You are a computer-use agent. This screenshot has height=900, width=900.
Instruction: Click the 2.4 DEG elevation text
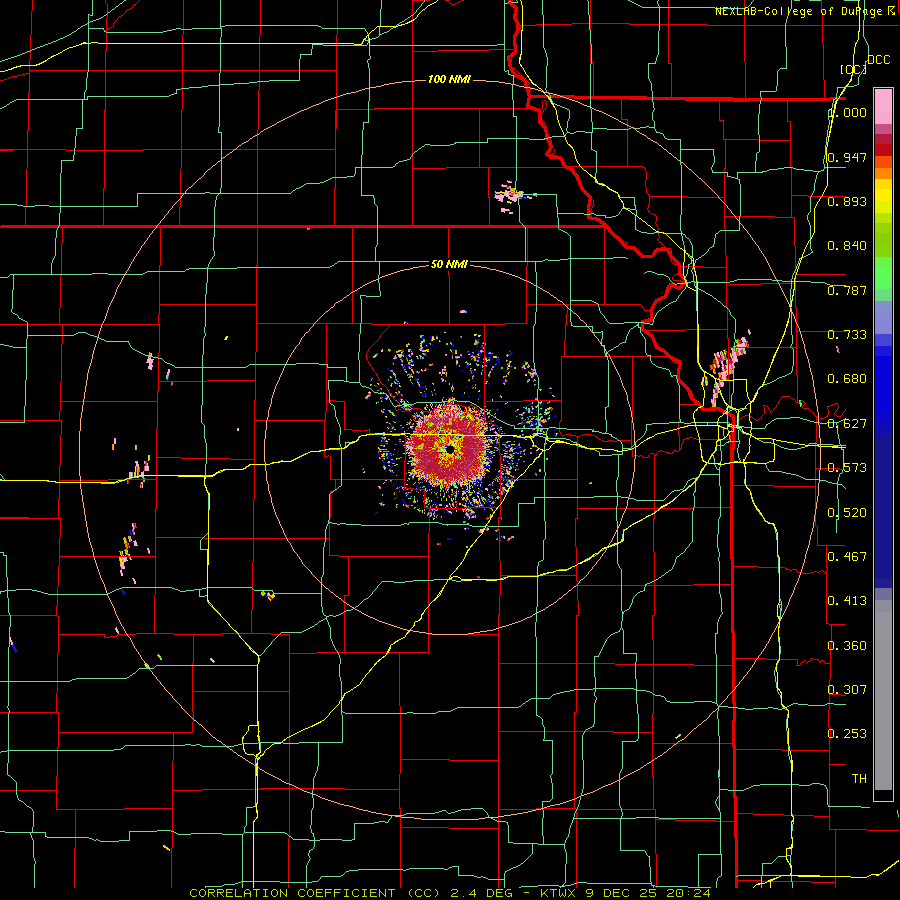(x=480, y=893)
